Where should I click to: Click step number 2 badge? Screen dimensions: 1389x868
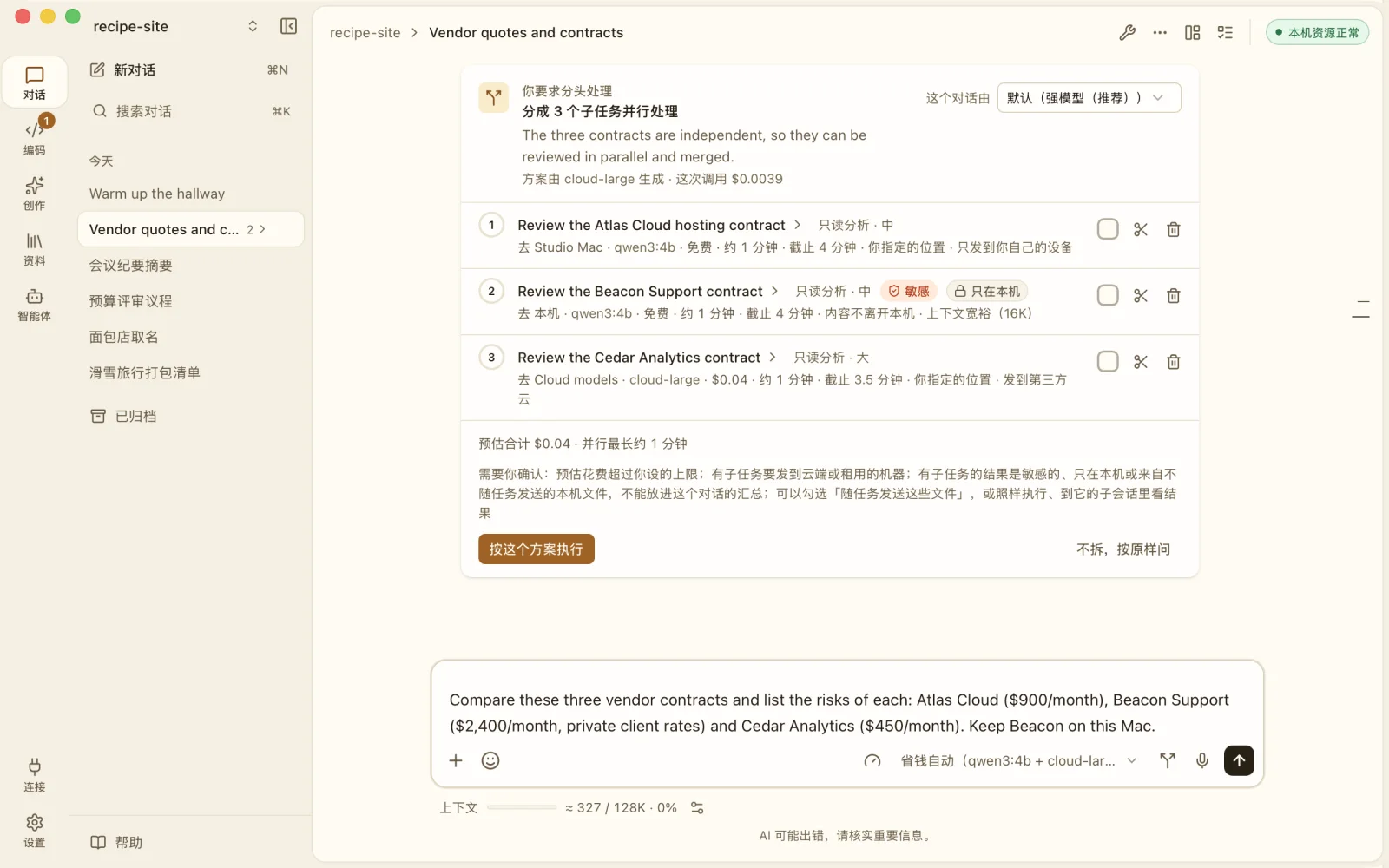click(491, 291)
